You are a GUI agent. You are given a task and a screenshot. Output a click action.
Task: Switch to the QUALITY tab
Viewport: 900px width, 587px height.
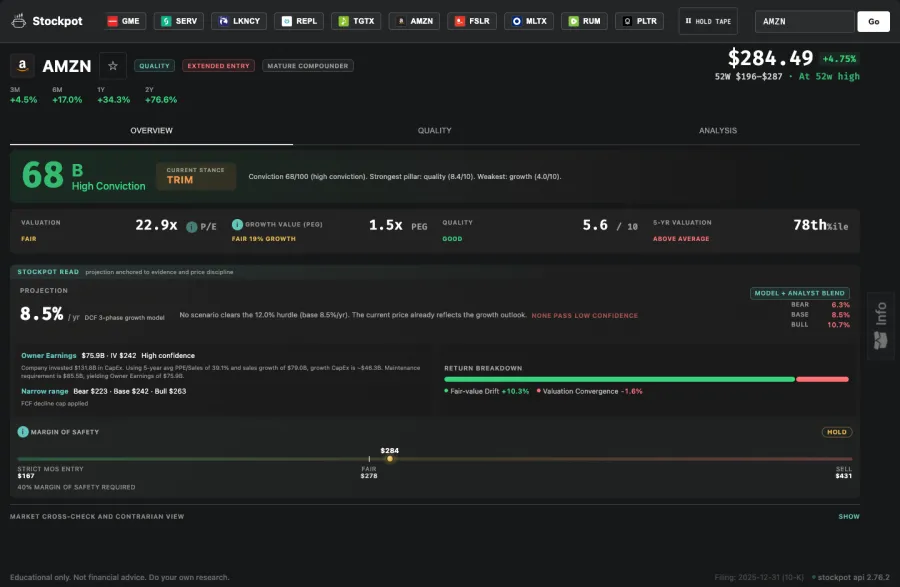pos(435,131)
